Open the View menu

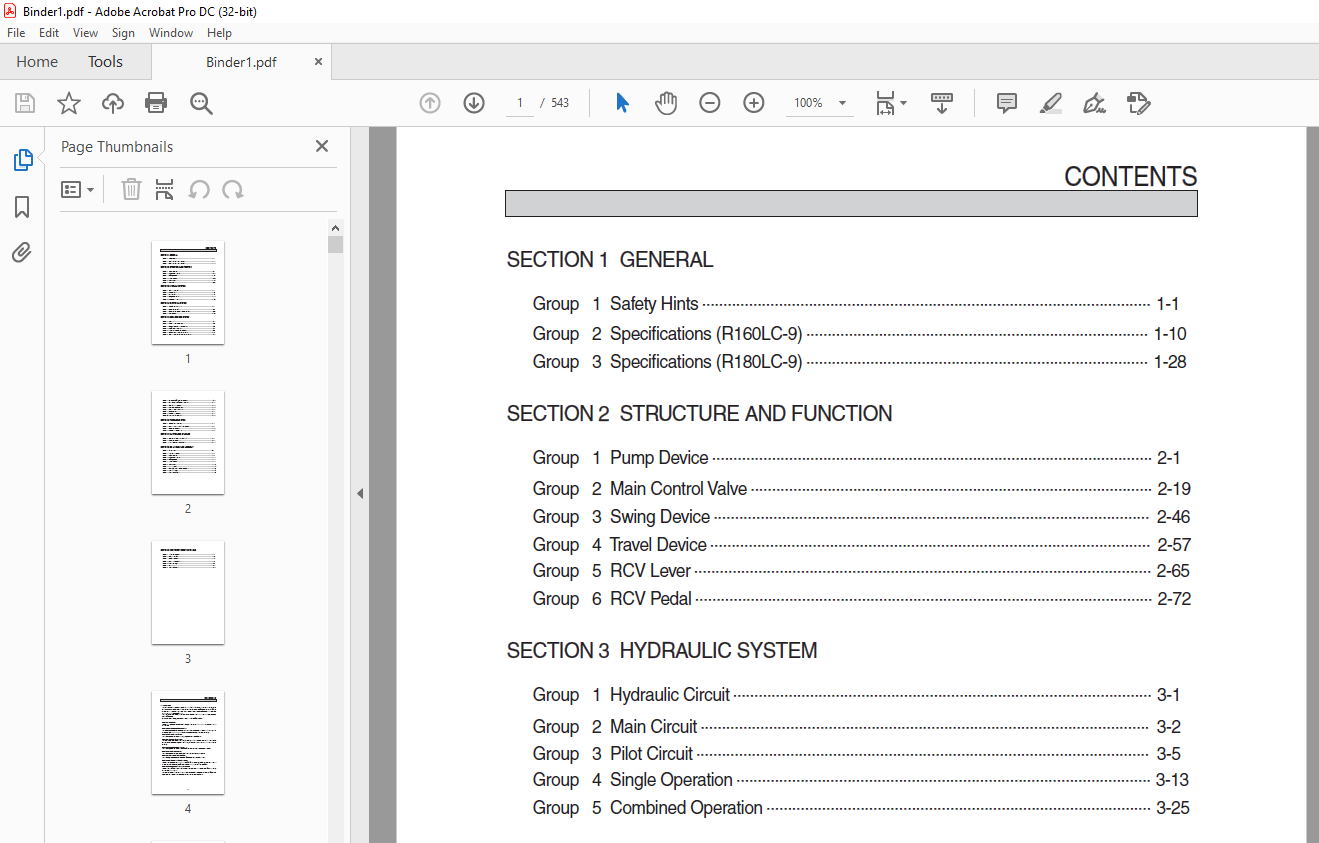(86, 33)
